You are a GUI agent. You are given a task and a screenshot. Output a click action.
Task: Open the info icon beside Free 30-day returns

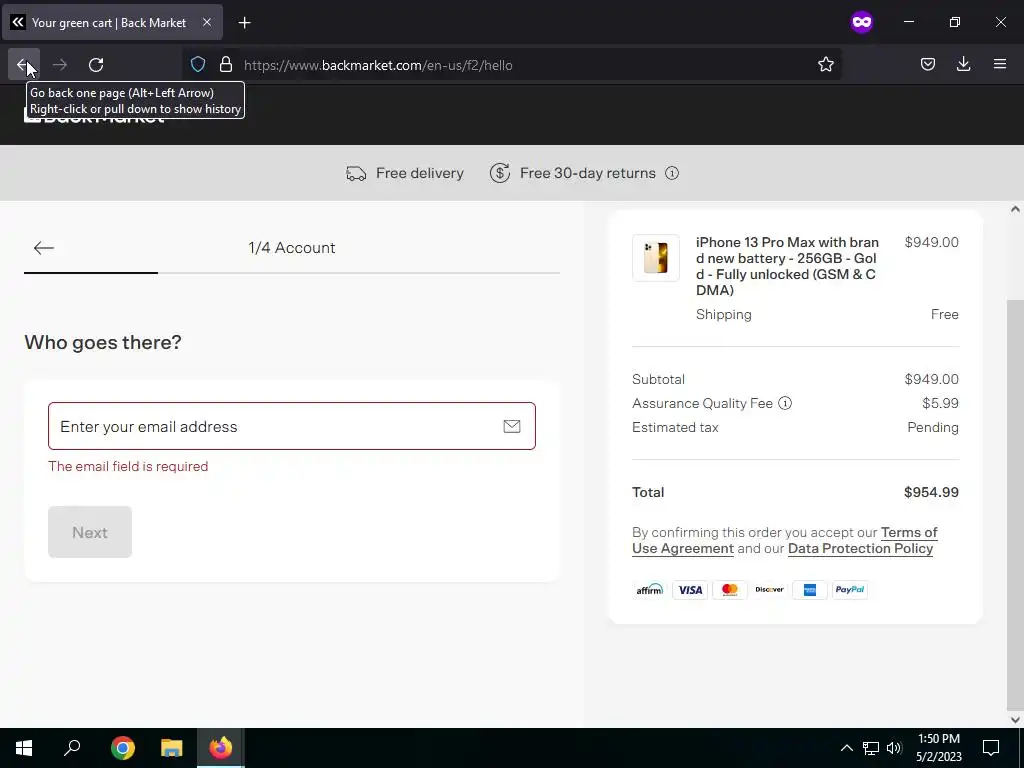pyautogui.click(x=672, y=173)
